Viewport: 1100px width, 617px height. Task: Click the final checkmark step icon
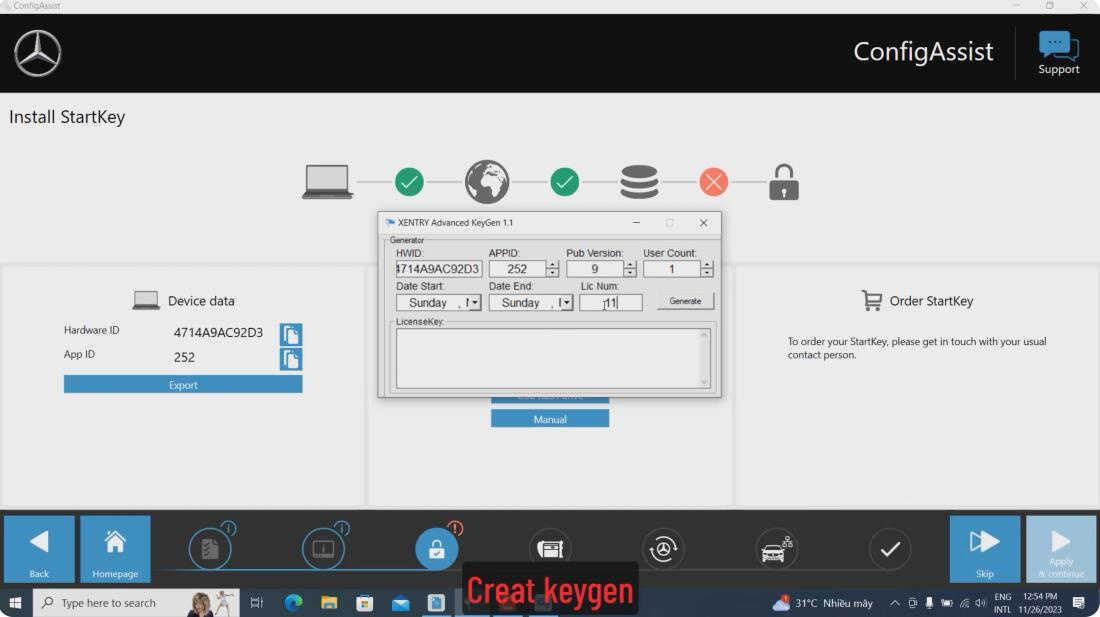click(x=890, y=549)
